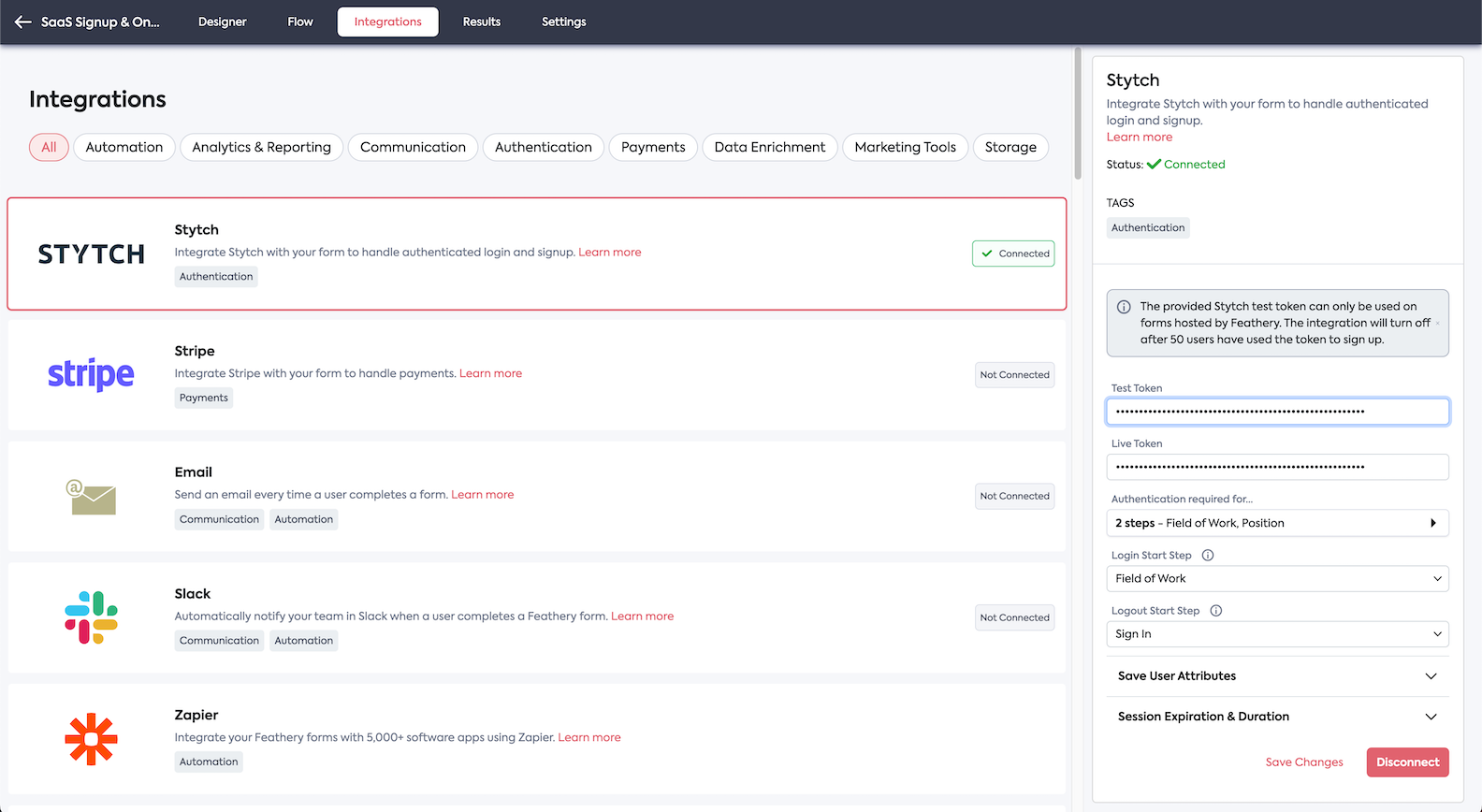Open the Login Start Step dropdown
The width and height of the screenshot is (1482, 812).
pyautogui.click(x=1278, y=578)
